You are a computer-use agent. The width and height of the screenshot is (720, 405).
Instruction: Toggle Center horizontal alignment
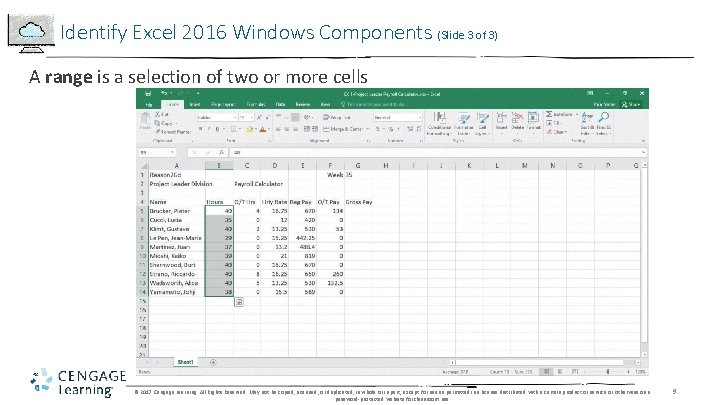[x=287, y=129]
